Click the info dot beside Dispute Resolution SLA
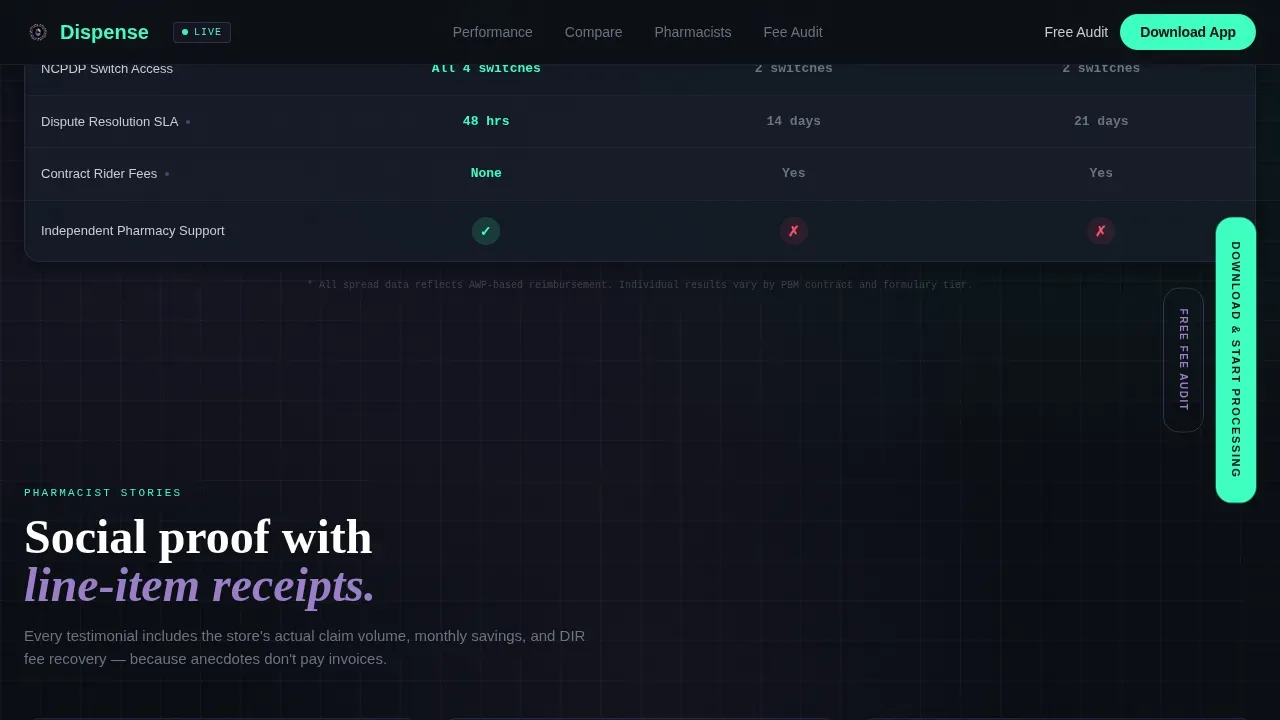This screenshot has height=720, width=1280. pyautogui.click(x=188, y=122)
